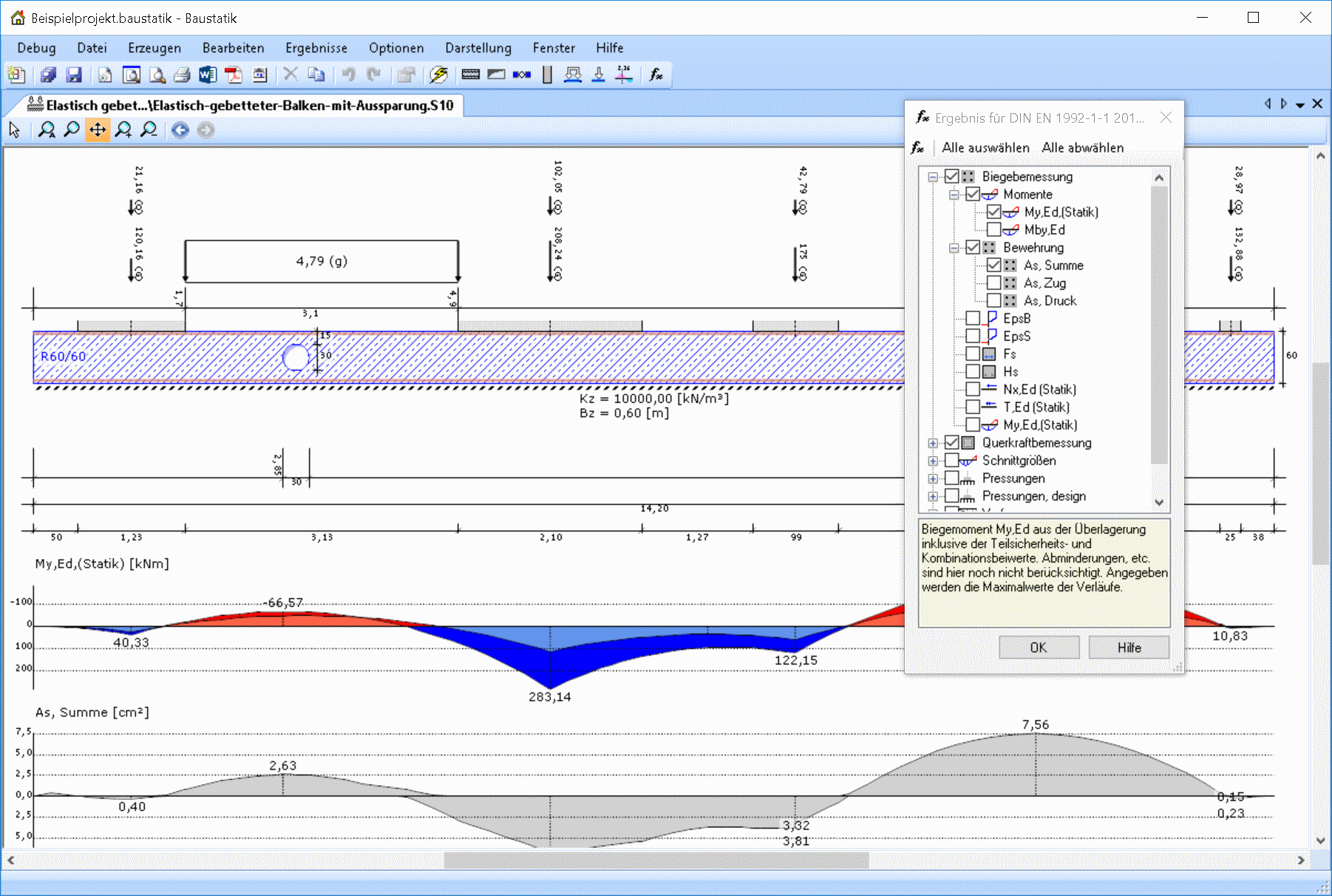The width and height of the screenshot is (1332, 896).
Task: Export the results as PDF
Action: tap(233, 75)
